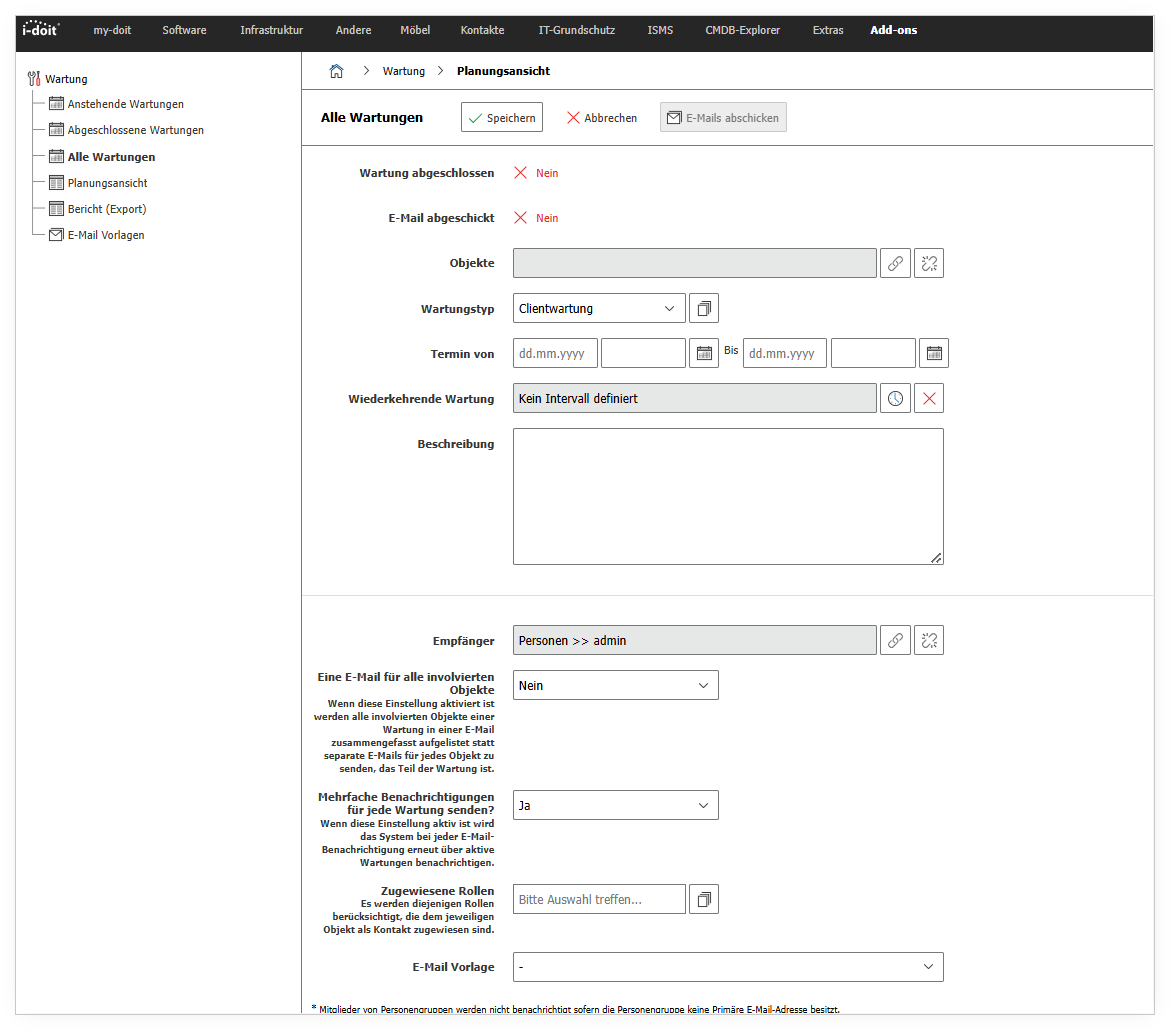Open calendar picker for start date
The image size is (1171, 1031).
[704, 353]
